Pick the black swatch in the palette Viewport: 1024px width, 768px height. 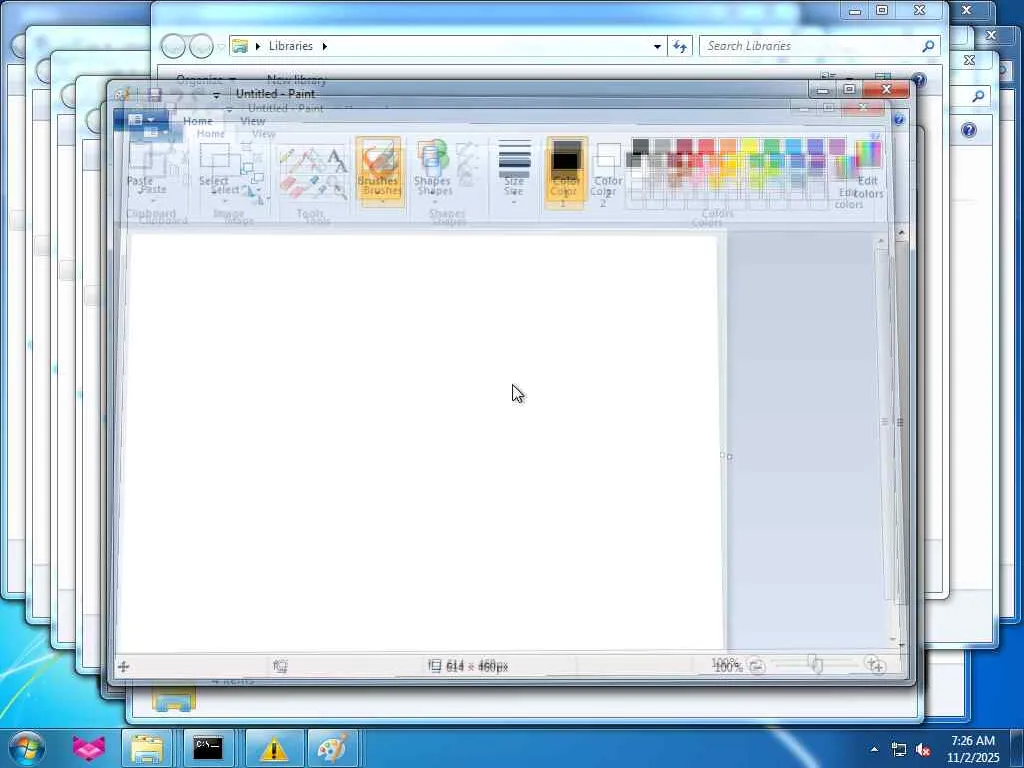coord(640,147)
